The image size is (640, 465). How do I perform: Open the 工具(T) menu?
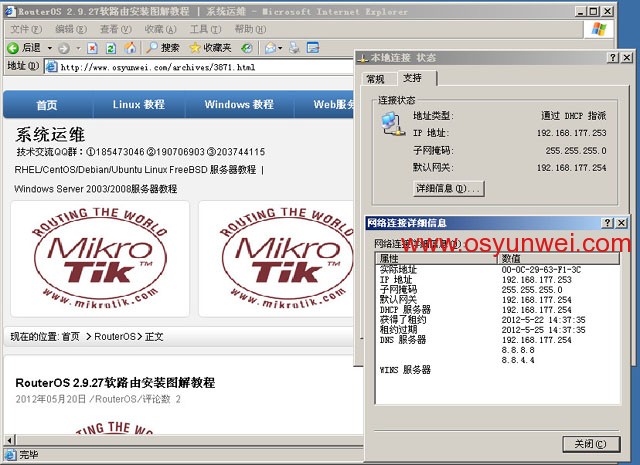coord(205,29)
